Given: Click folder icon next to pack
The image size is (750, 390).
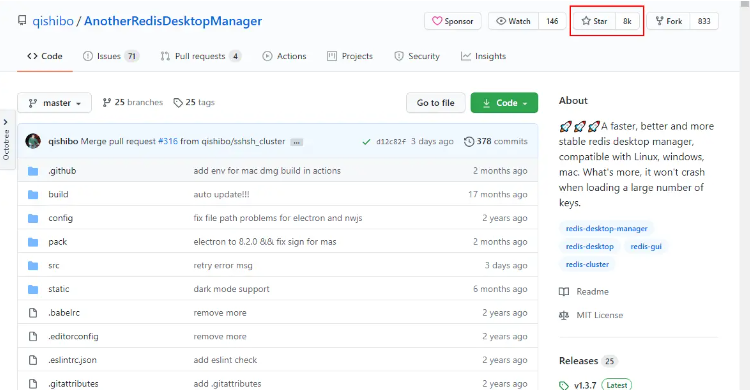Looking at the screenshot, I should click(x=33, y=242).
